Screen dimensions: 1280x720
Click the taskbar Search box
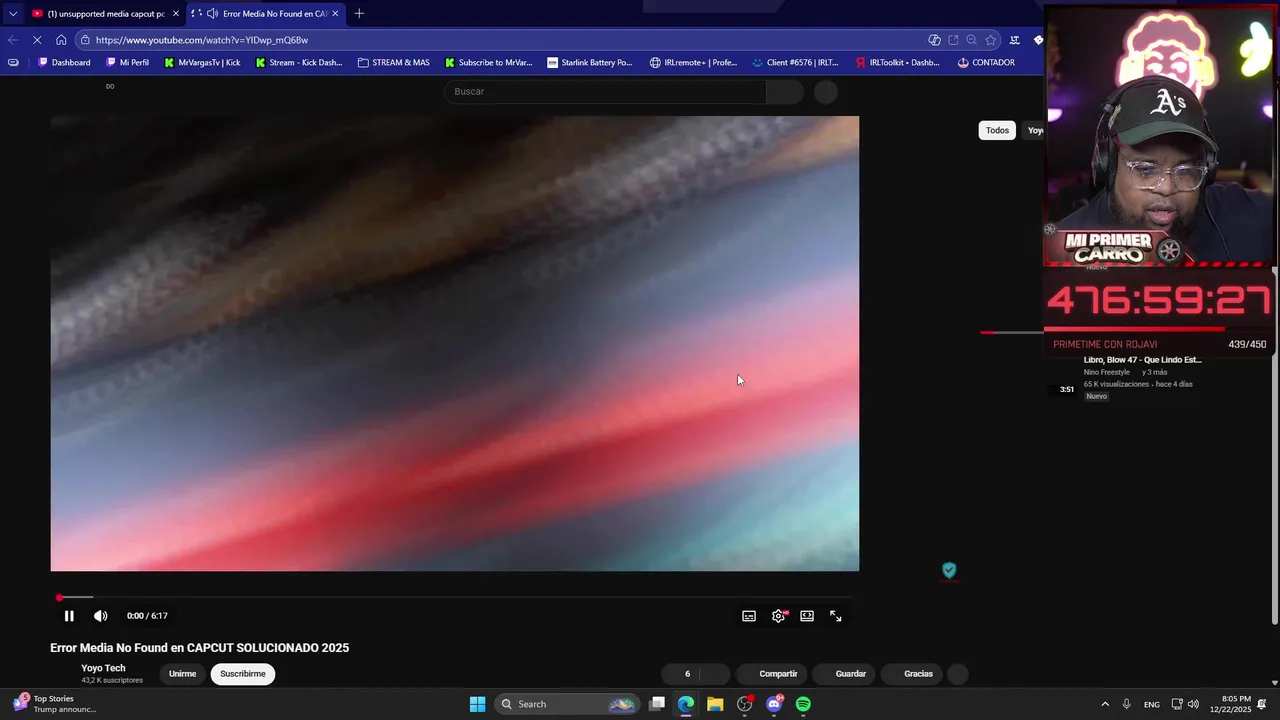(x=567, y=704)
